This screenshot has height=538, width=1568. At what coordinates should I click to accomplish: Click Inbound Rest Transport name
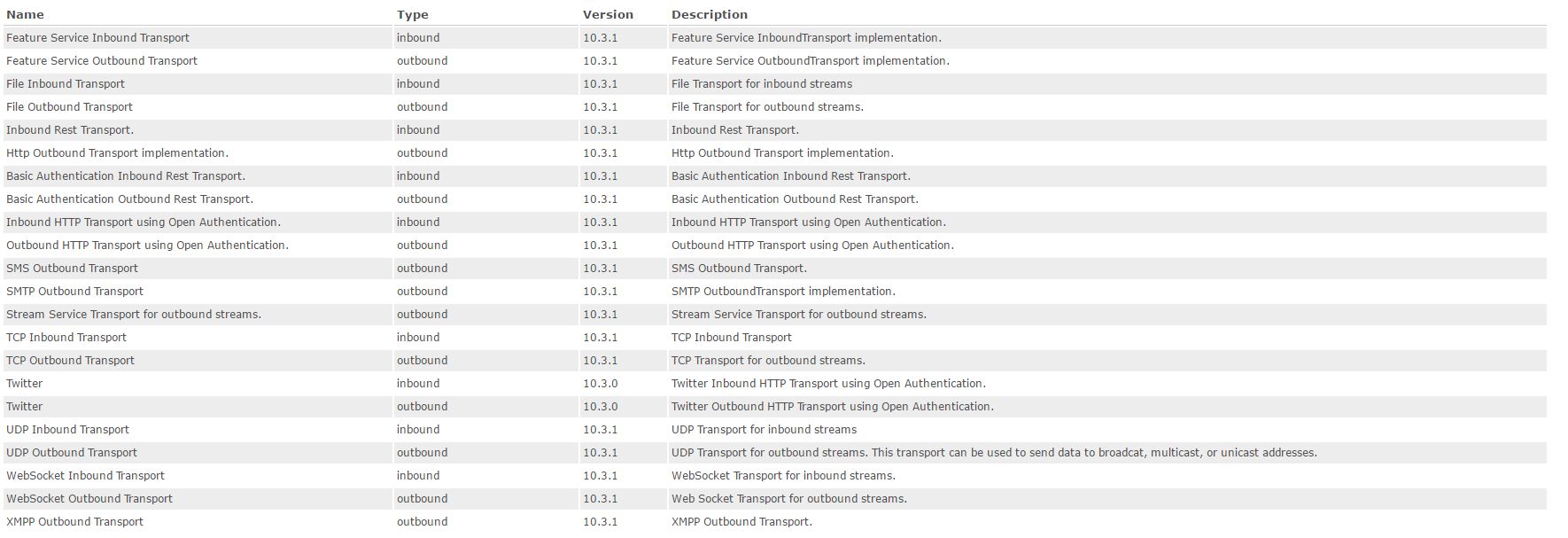pyautogui.click(x=70, y=130)
